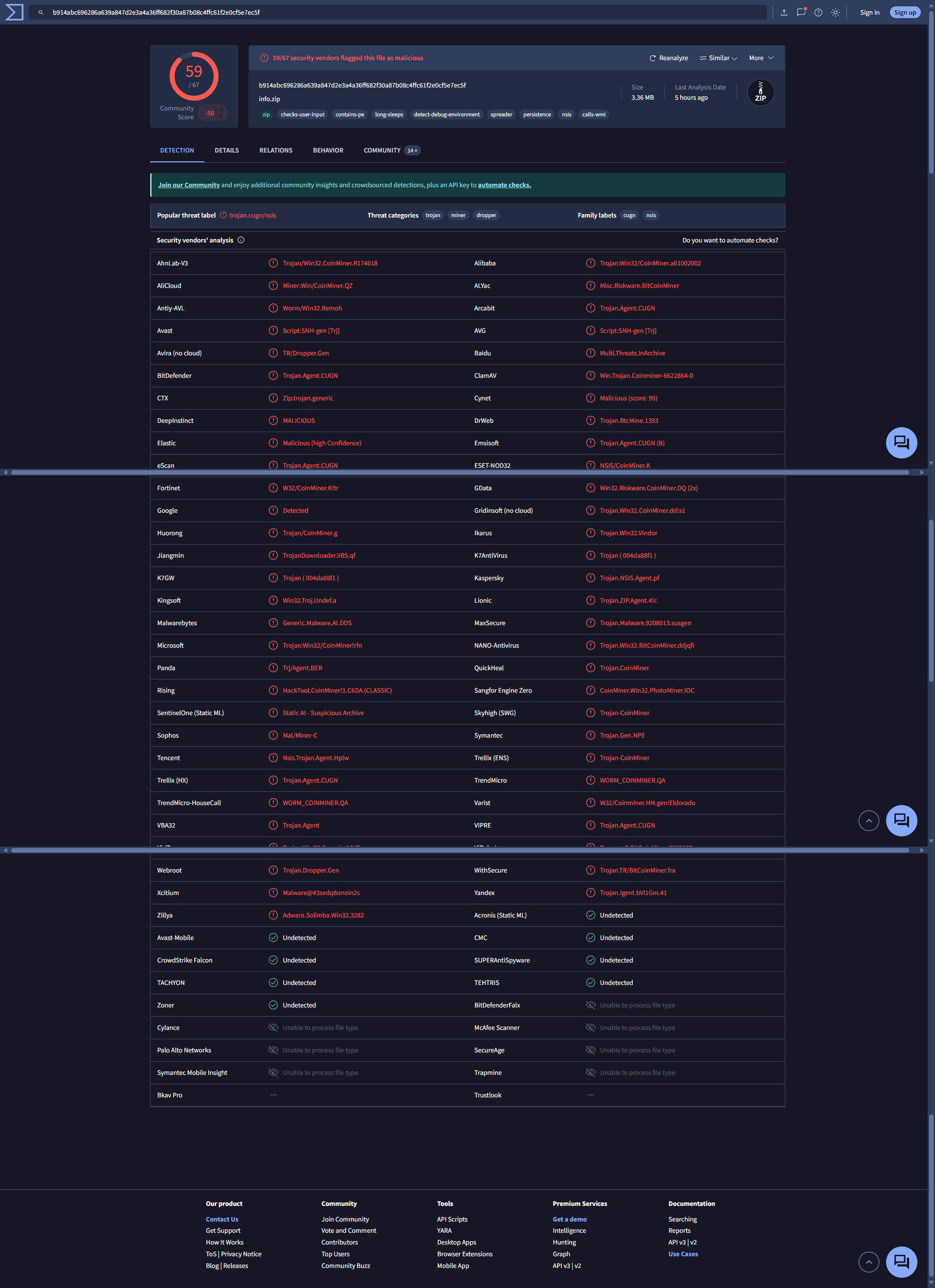Click the detect-debug-environment tag
This screenshot has height=1288, width=935.
click(x=446, y=115)
